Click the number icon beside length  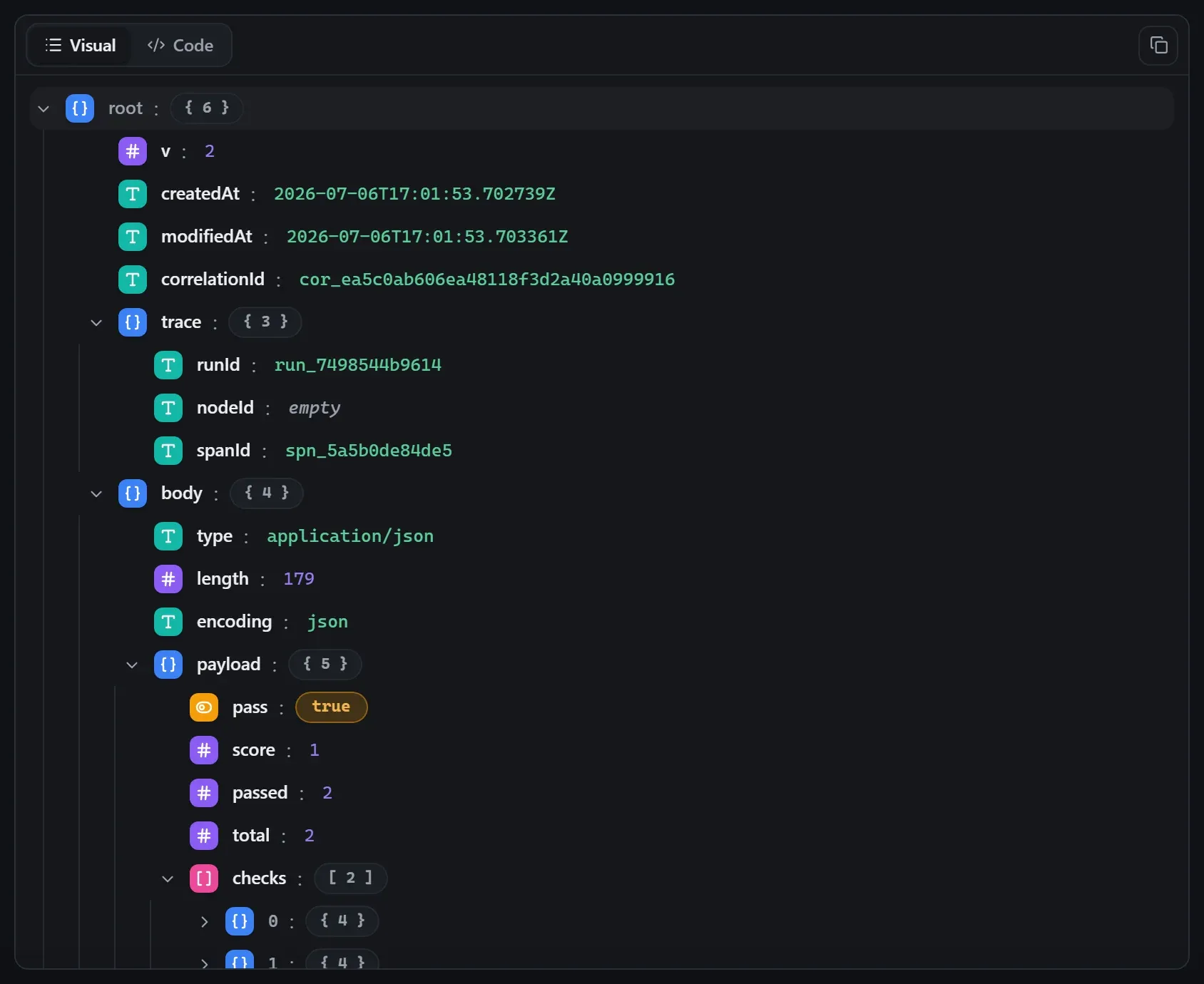(x=168, y=579)
